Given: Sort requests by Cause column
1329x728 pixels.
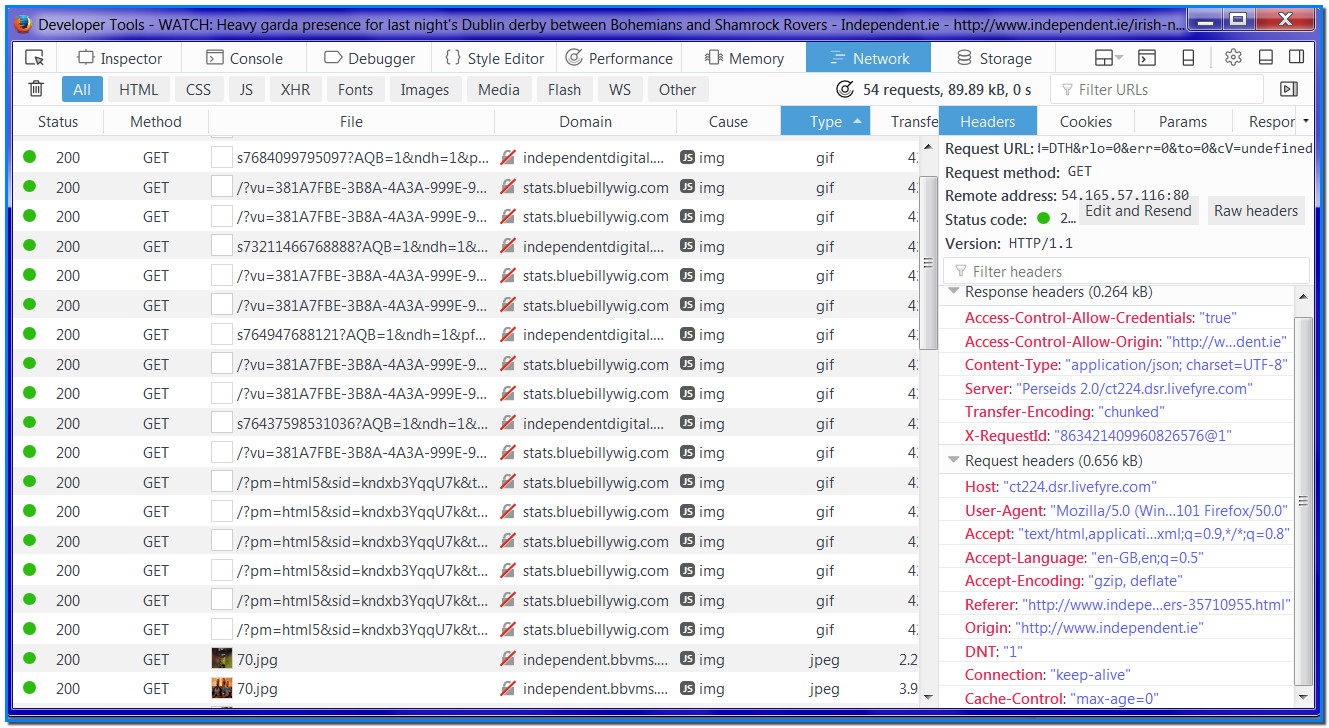Looking at the screenshot, I should coord(728,122).
